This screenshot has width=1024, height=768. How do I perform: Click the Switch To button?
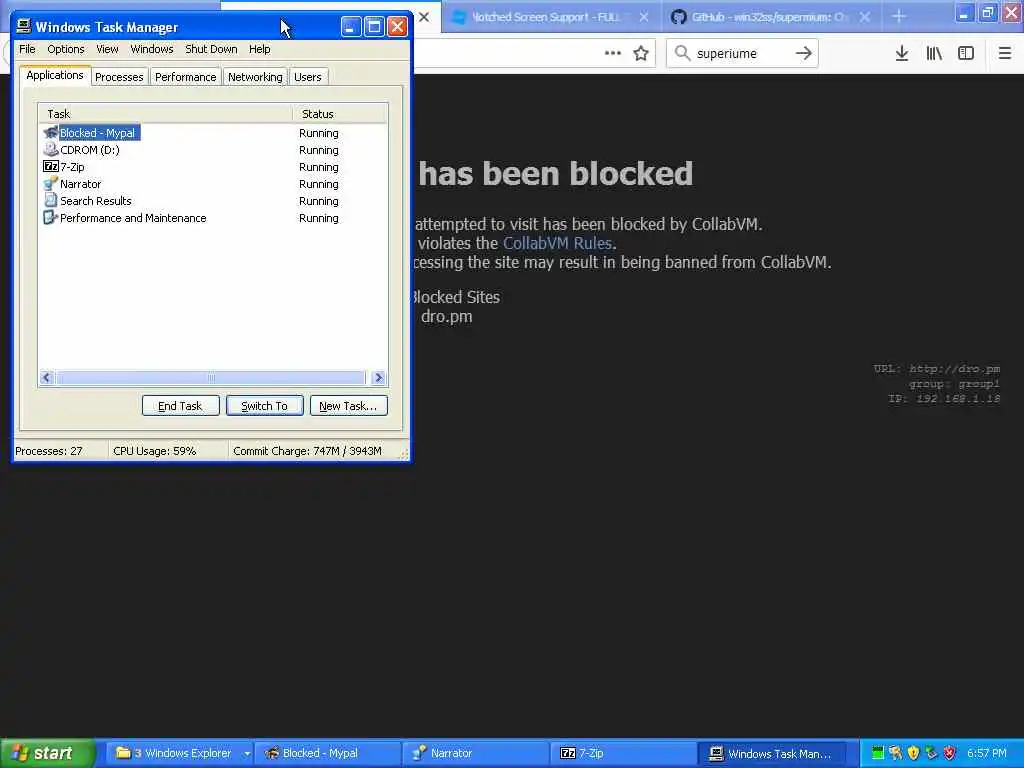[x=264, y=406]
